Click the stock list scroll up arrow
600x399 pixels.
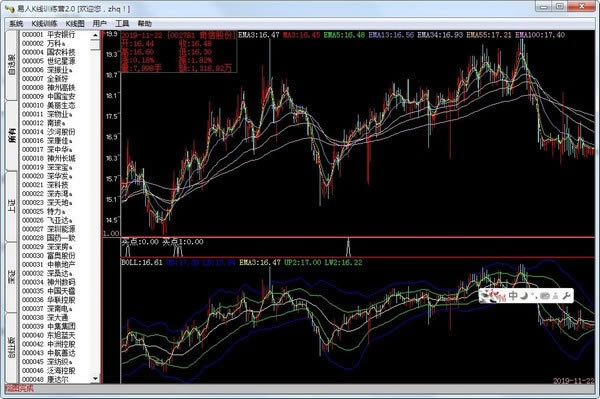95,35
